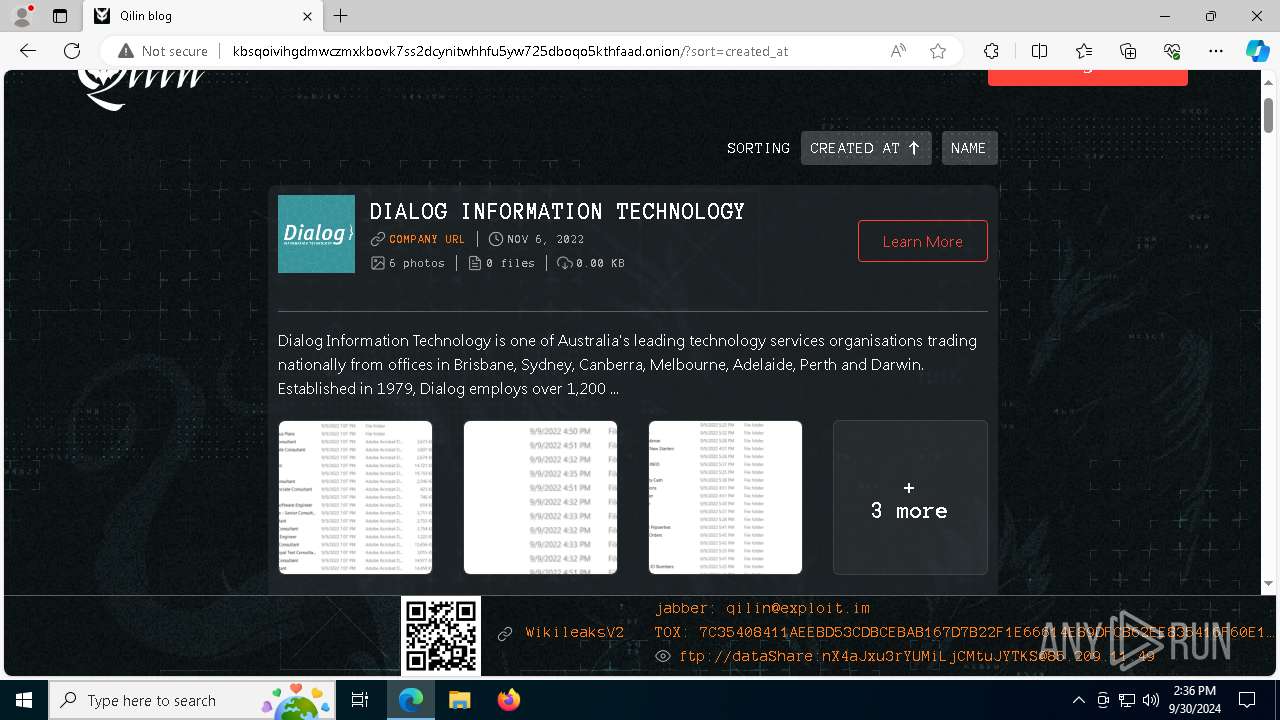The width and height of the screenshot is (1280, 720).
Task: Click the TOX ID string
Action: (x=965, y=632)
